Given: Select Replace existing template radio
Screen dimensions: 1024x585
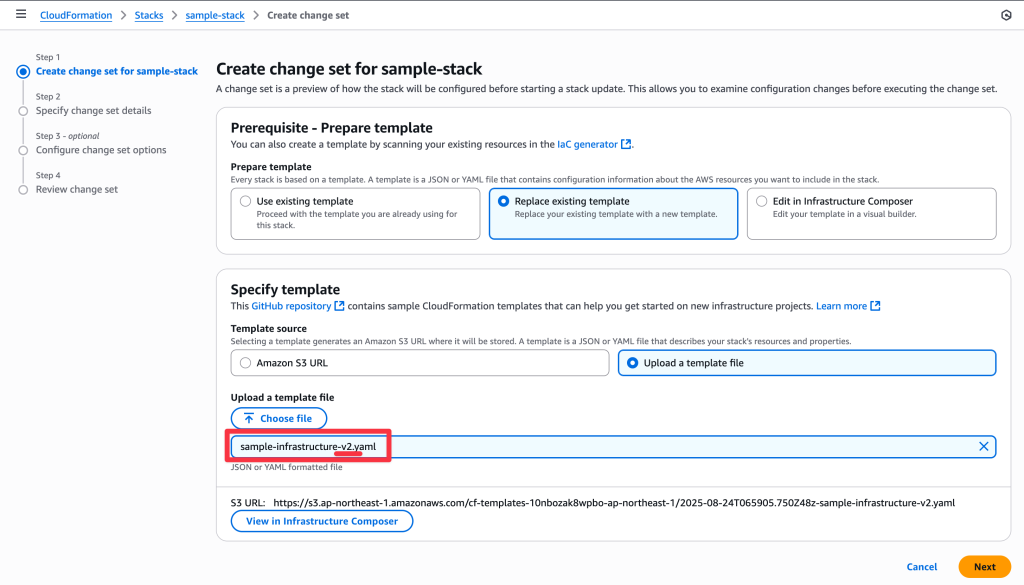Looking at the screenshot, I should tap(613, 213).
